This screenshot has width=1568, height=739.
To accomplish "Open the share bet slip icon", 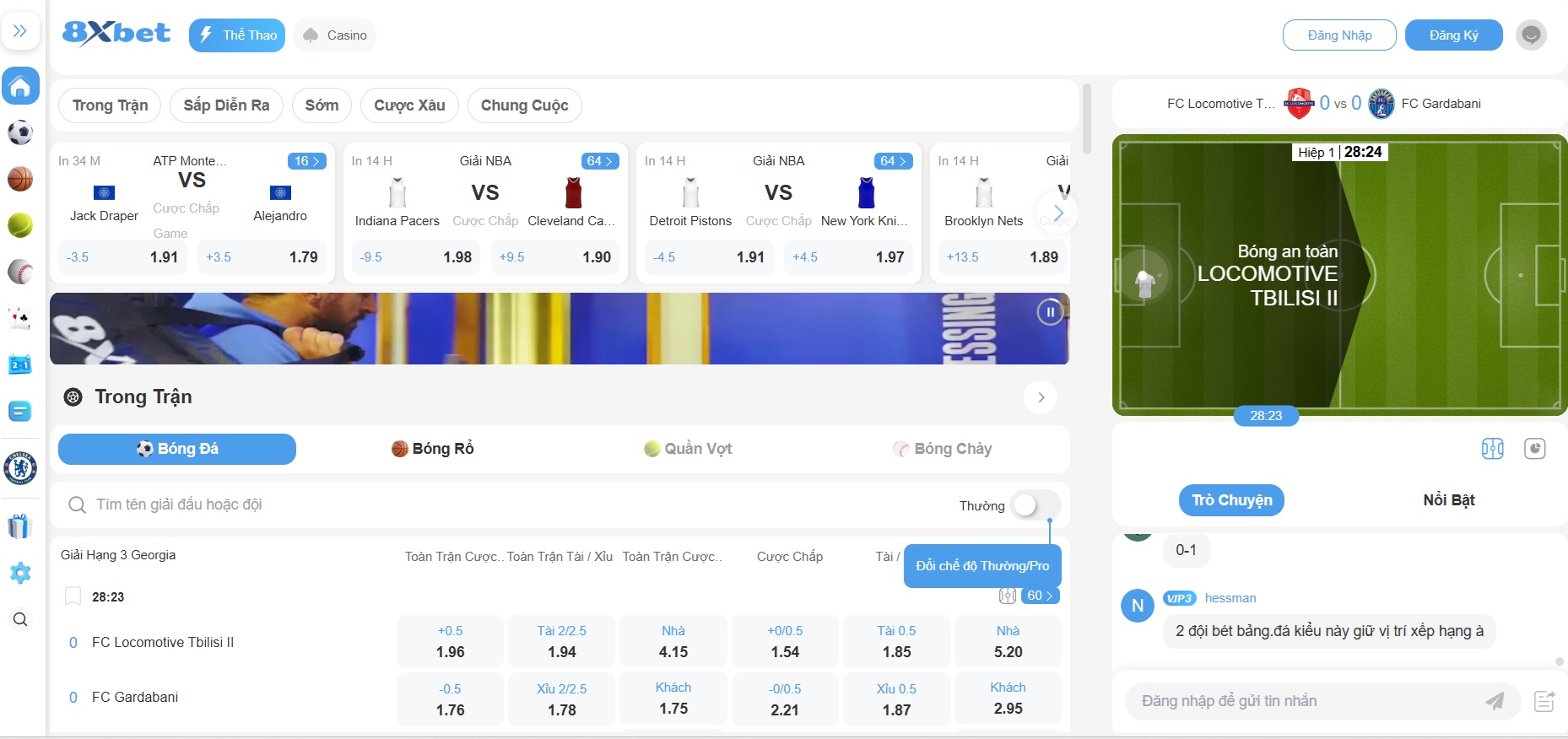I will 1544,701.
